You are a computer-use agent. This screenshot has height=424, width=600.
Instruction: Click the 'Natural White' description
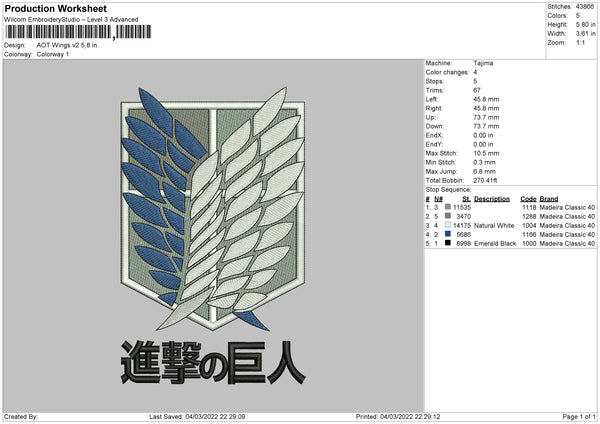494,225
